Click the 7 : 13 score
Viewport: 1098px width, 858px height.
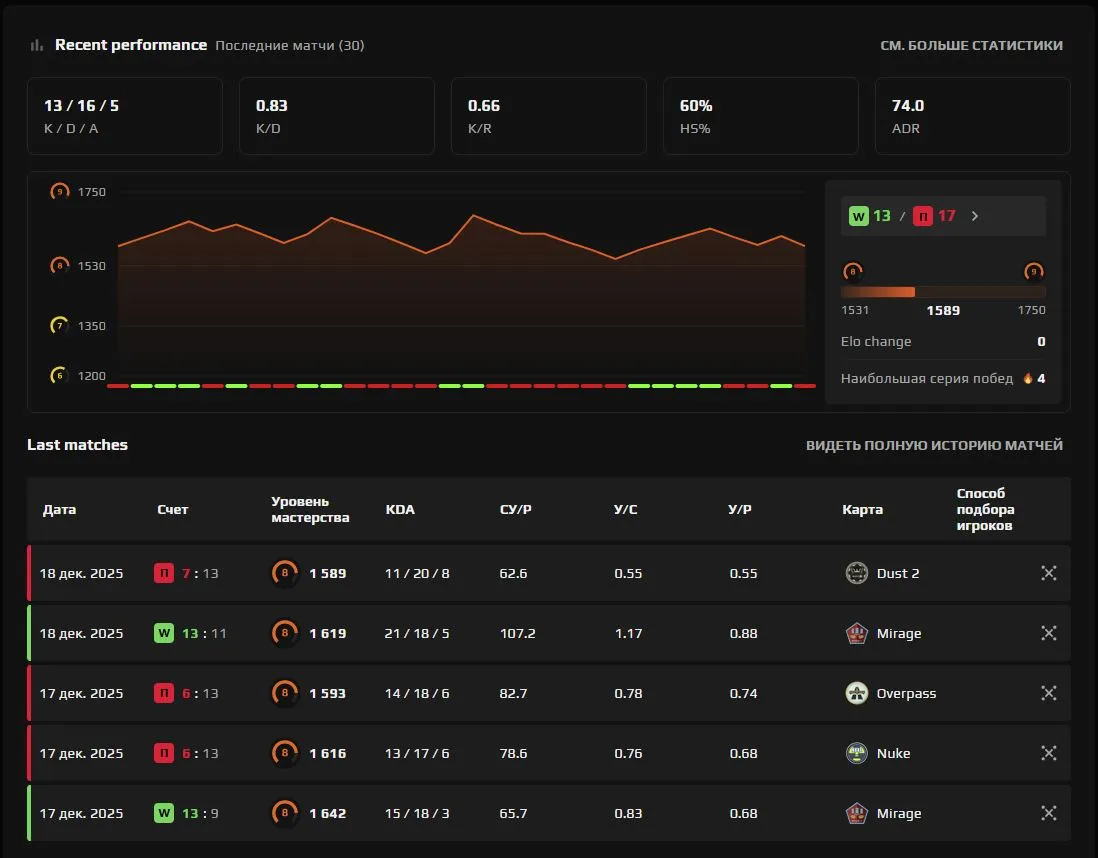[x=200, y=573]
